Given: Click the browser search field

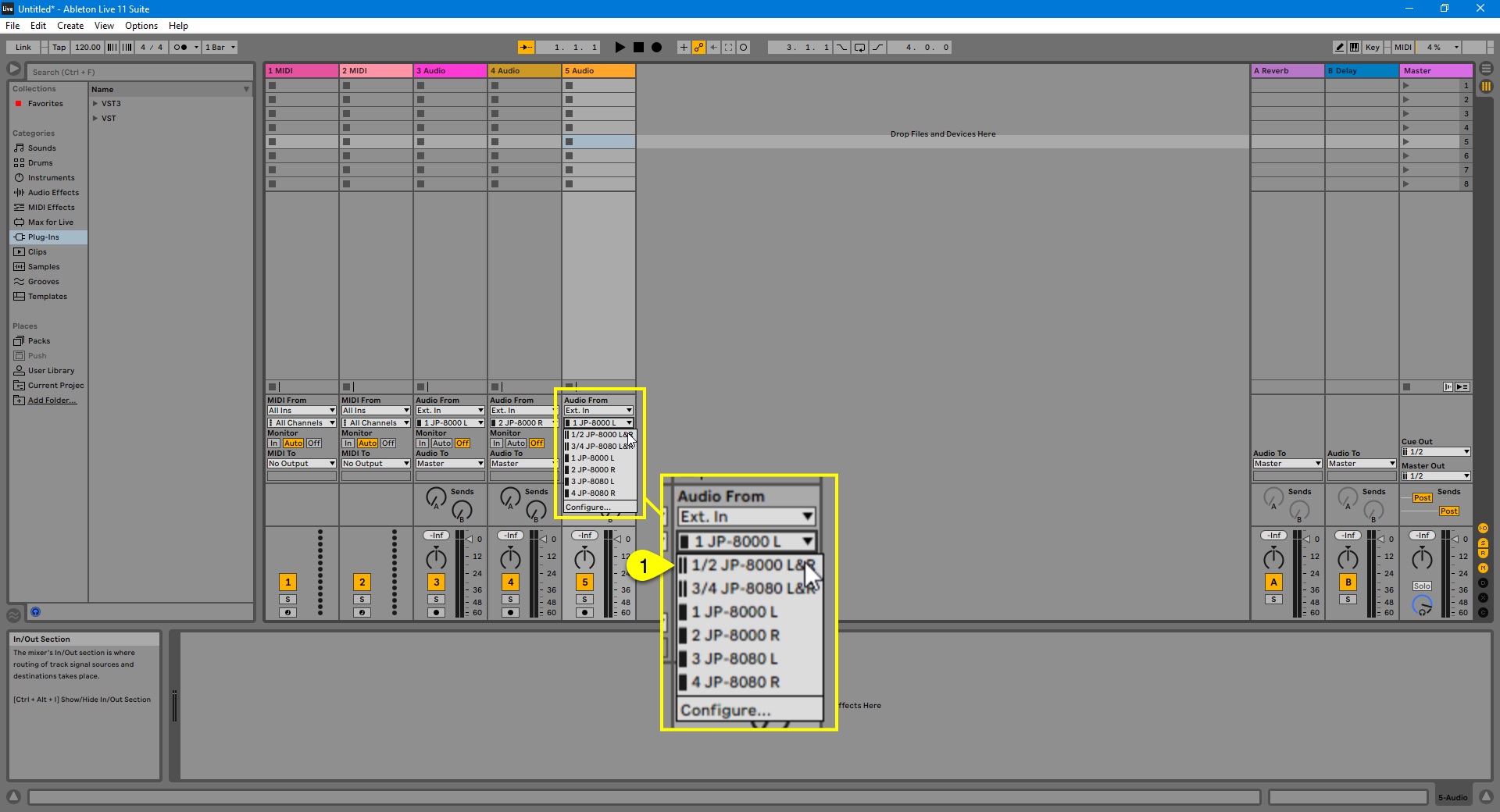Looking at the screenshot, I should click(x=141, y=72).
